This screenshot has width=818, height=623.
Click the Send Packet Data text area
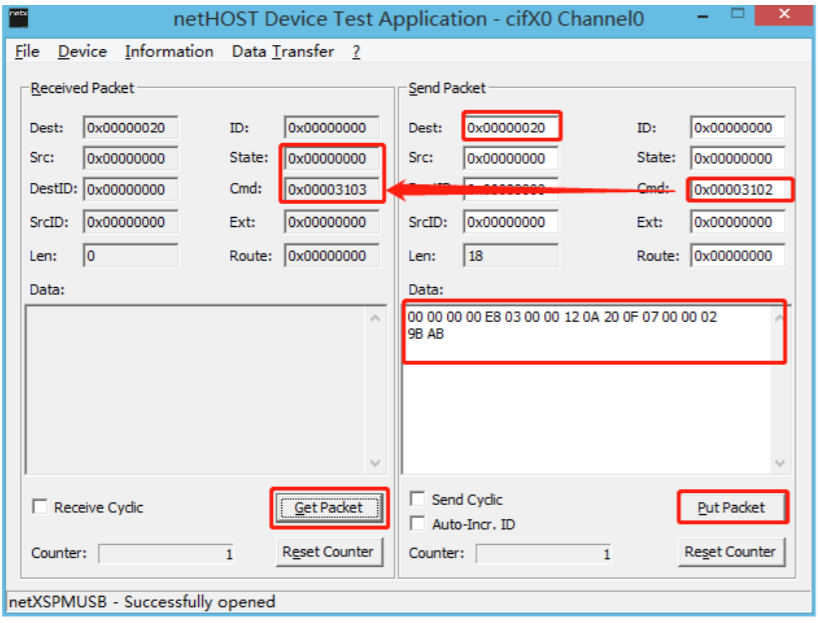pos(586,389)
